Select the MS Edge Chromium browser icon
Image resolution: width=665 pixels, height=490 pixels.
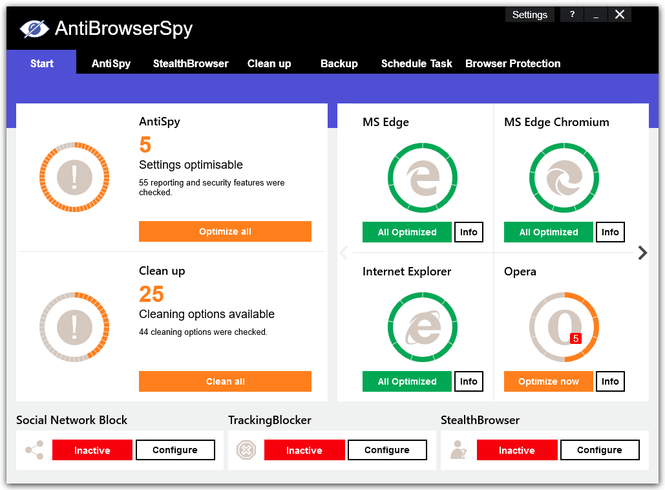(x=564, y=178)
